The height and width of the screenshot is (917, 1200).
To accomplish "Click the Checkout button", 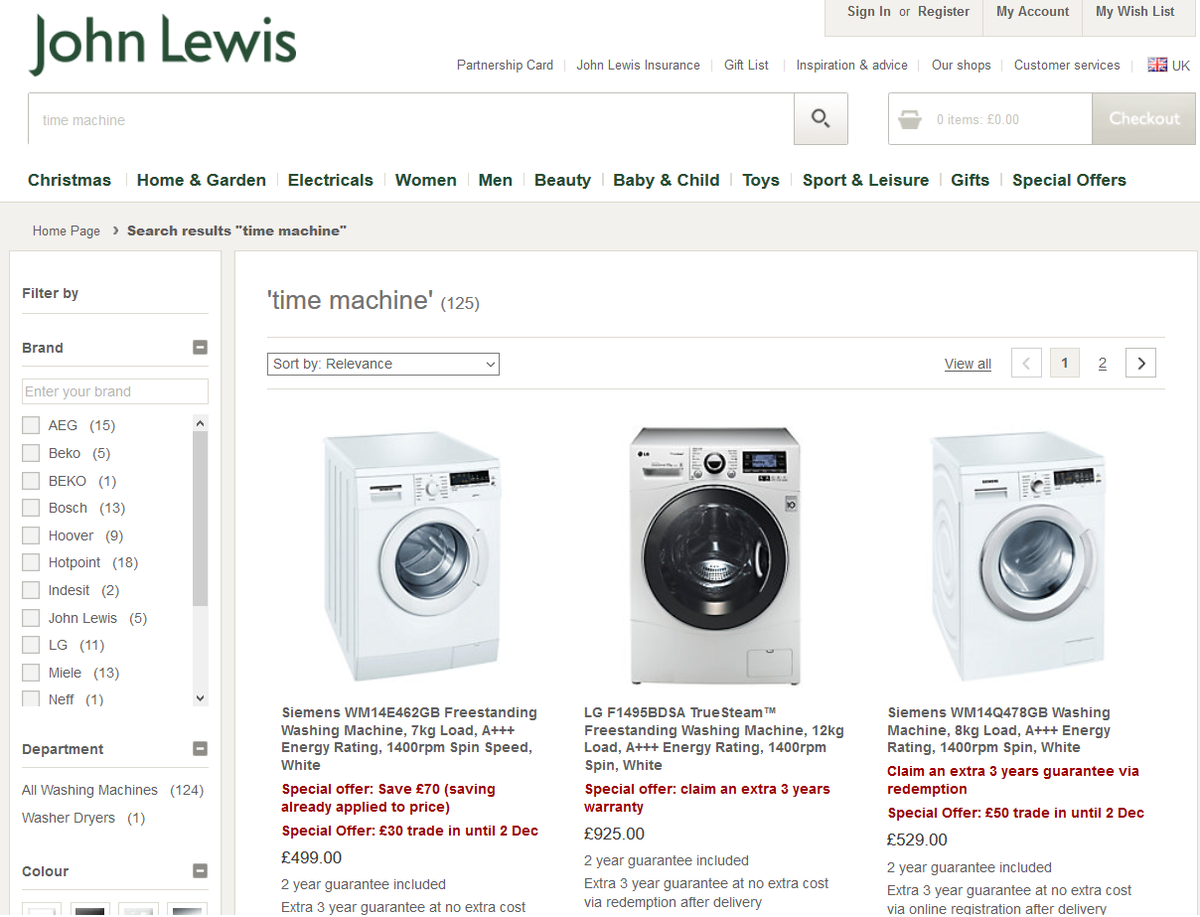I will pyautogui.click(x=1144, y=119).
